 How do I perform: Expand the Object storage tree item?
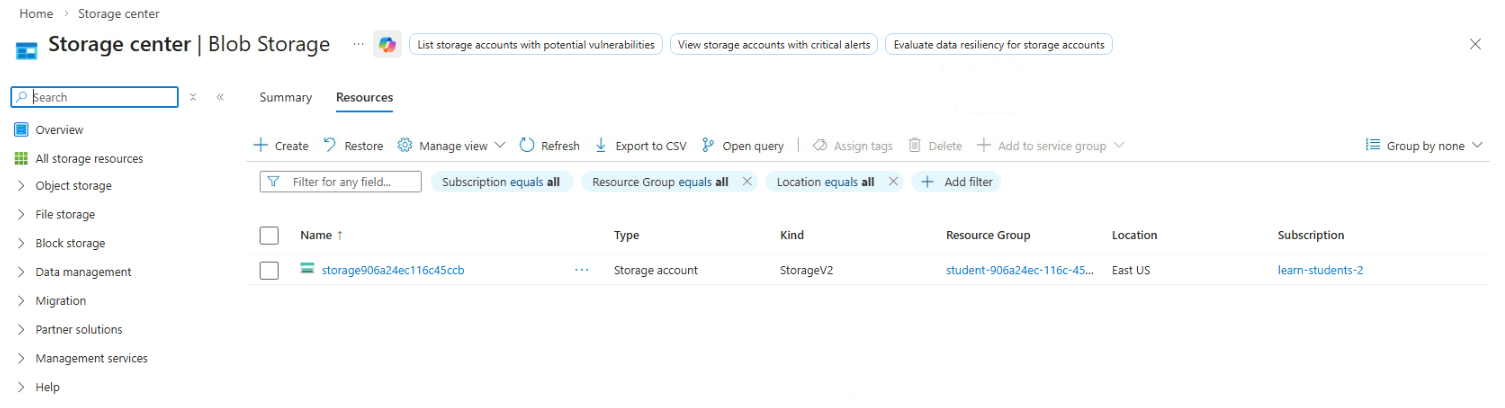[22, 186]
